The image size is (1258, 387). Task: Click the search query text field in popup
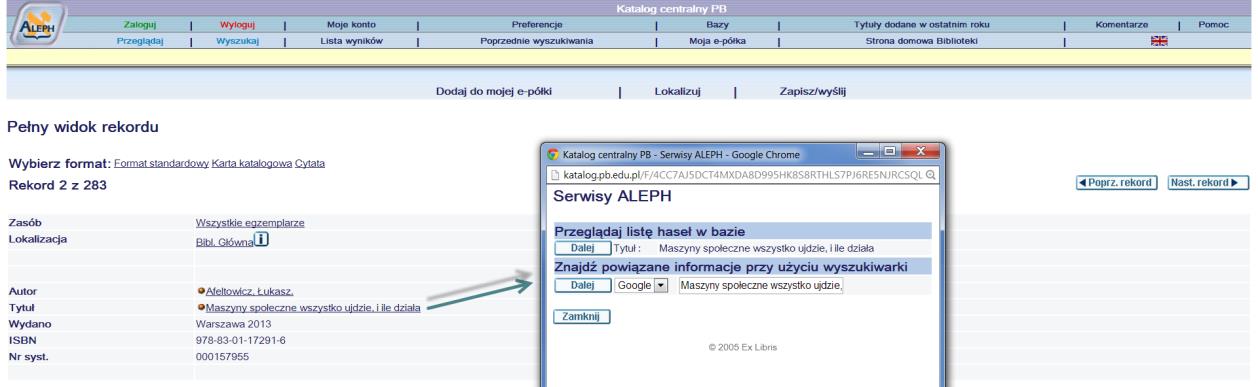(x=761, y=286)
